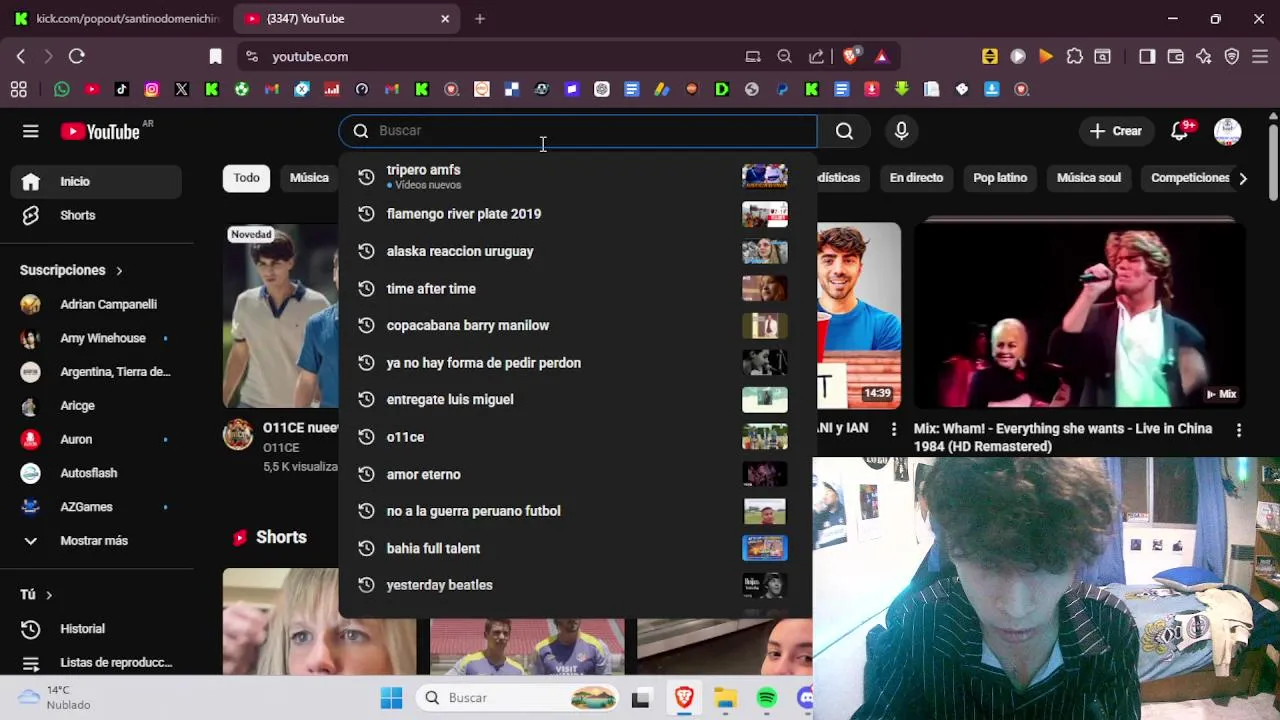1280x720 pixels.
Task: Expand the Tú section
Action: (x=36, y=595)
